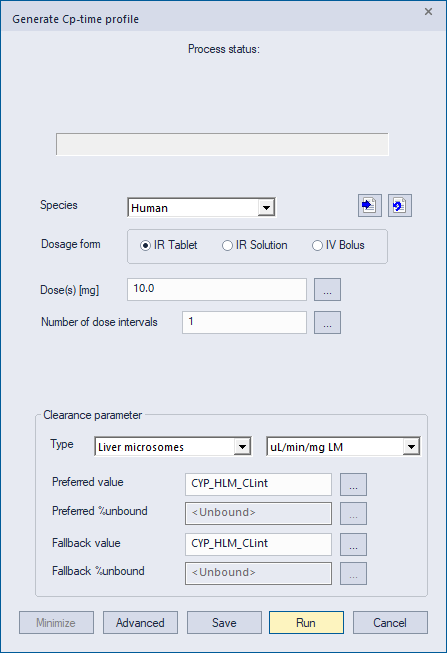Click the reset settings icon with curved arrow
447x653 pixels.
coord(400,206)
